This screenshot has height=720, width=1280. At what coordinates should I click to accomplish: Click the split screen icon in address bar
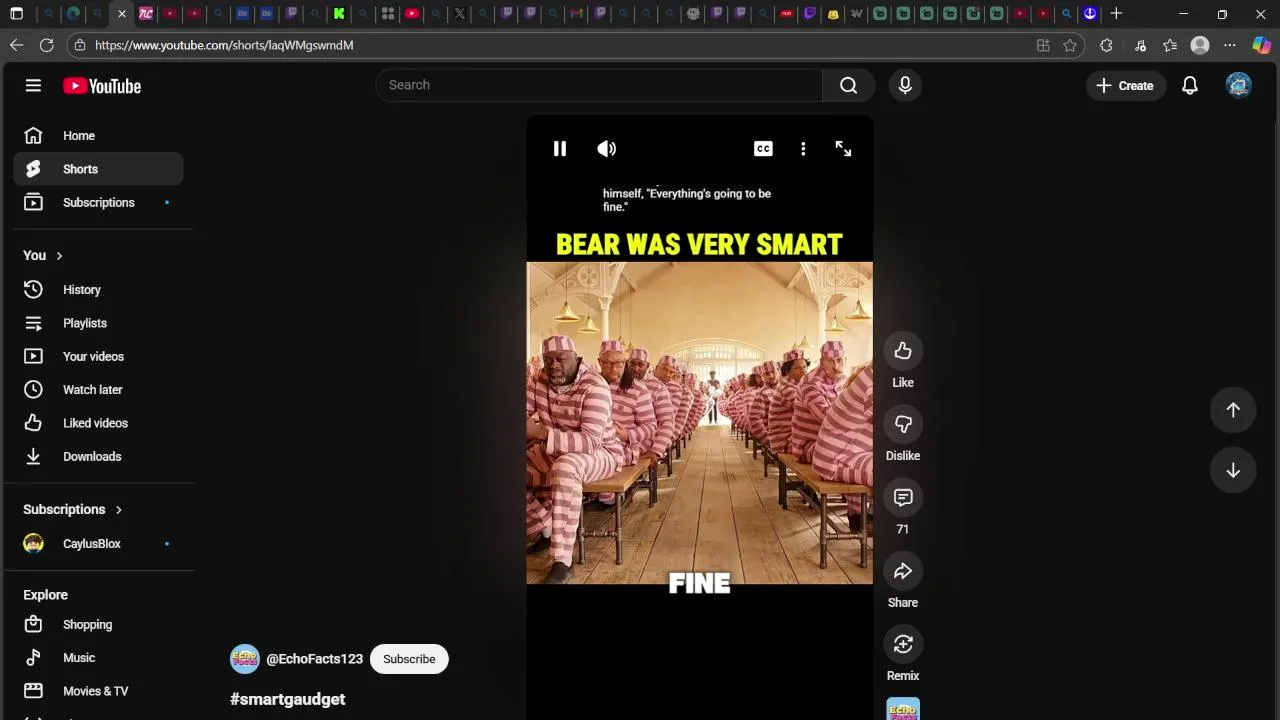tap(1043, 45)
